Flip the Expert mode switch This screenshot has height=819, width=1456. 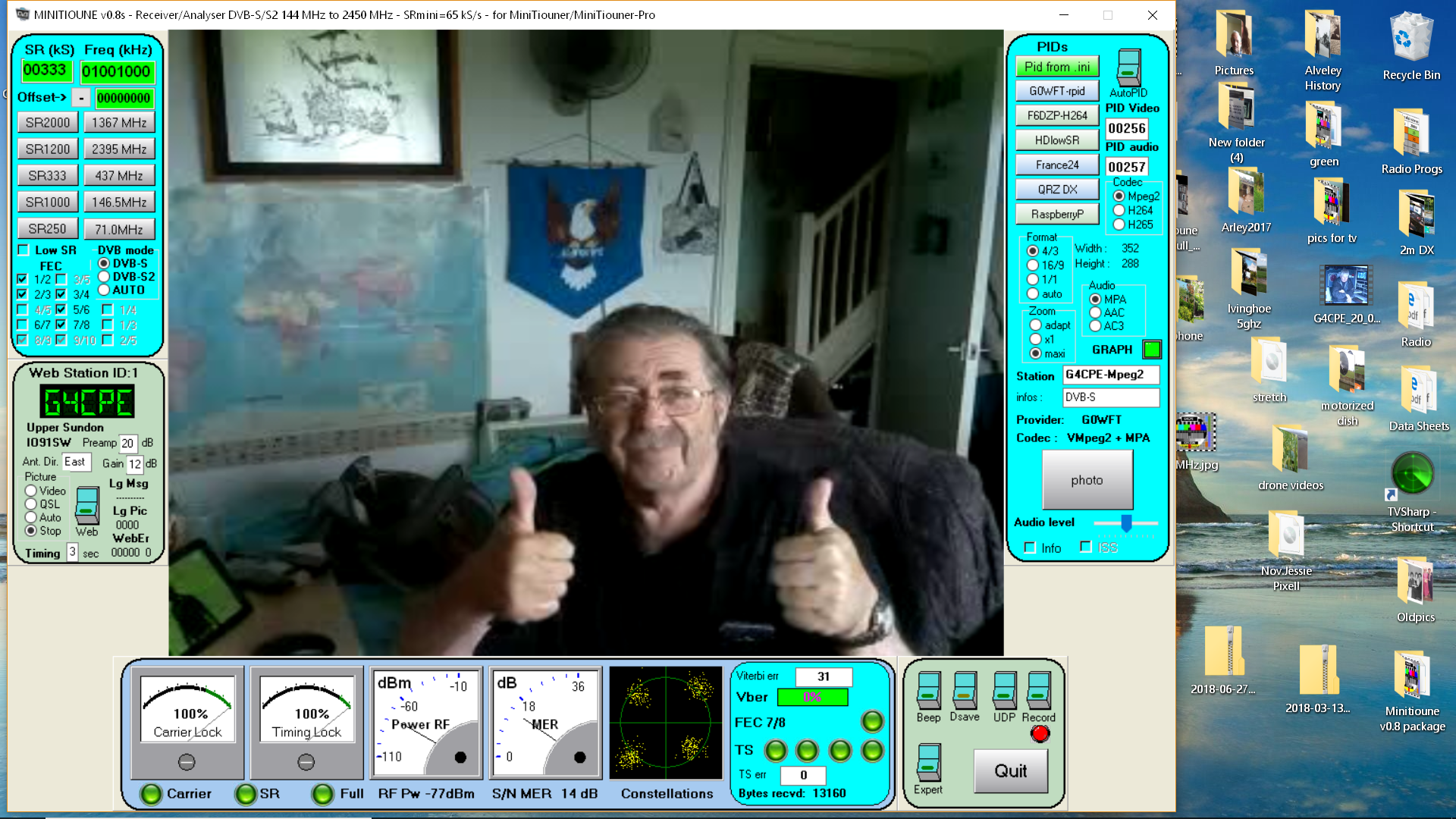(928, 762)
